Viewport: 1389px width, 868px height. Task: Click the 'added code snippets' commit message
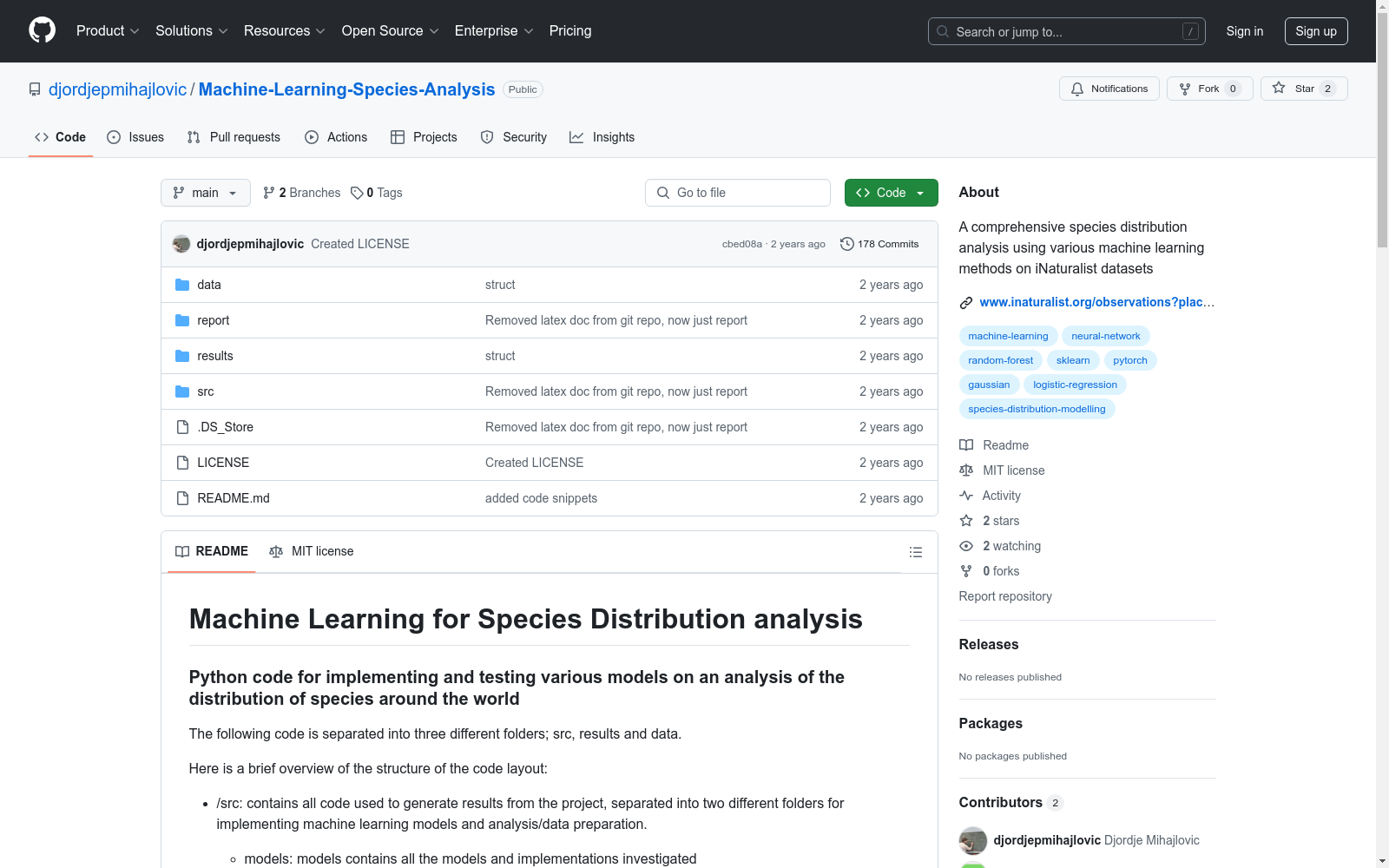click(x=541, y=498)
